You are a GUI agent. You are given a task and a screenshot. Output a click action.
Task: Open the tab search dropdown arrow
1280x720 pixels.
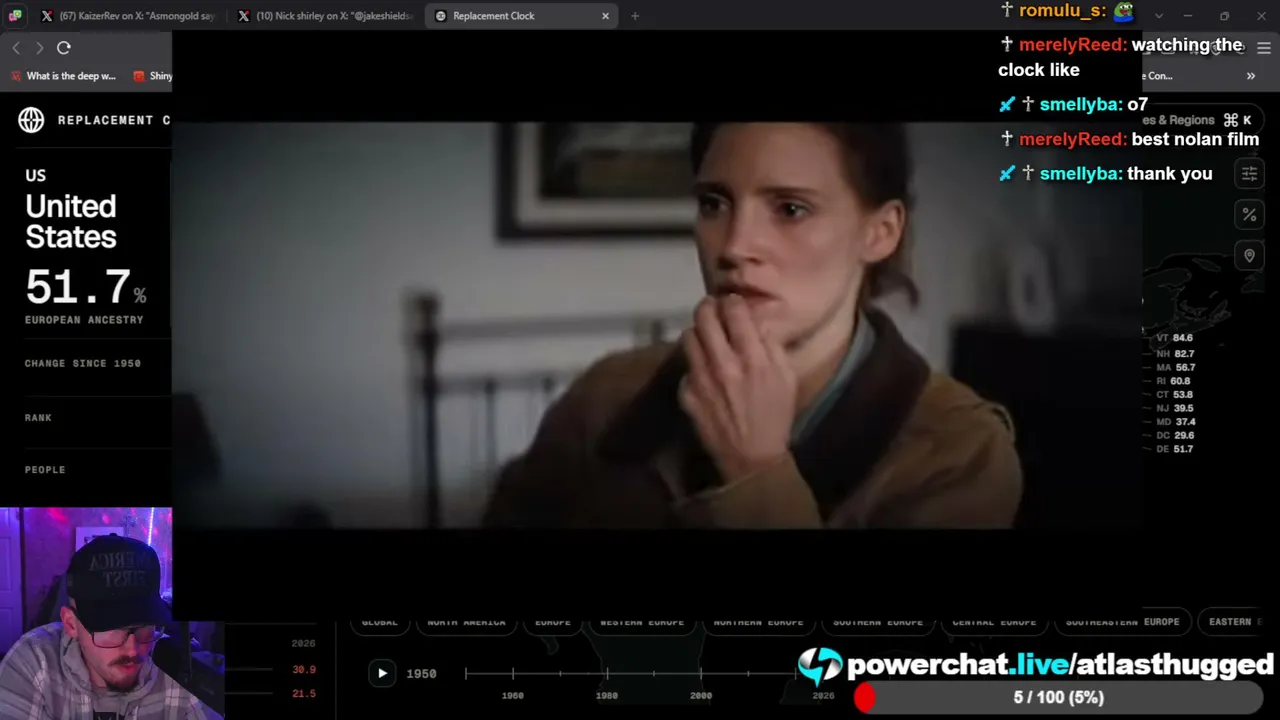pos(1159,16)
